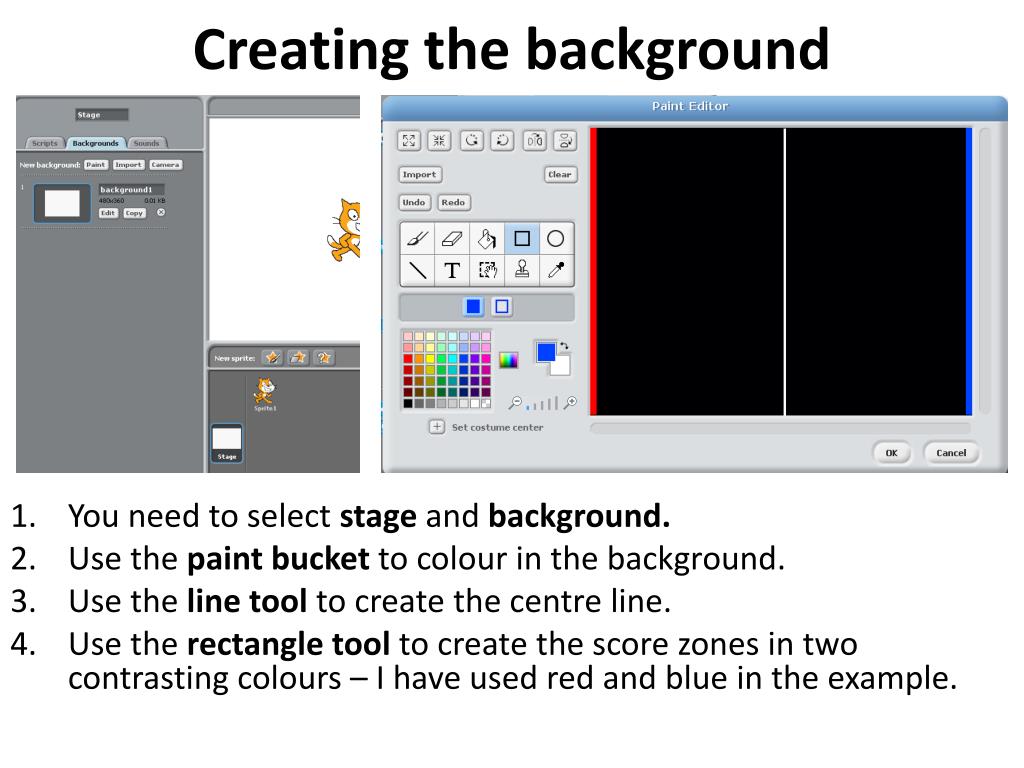The width and height of the screenshot is (1024, 768).
Task: Click the Shrink icon in Paint Editor
Action: 440,140
